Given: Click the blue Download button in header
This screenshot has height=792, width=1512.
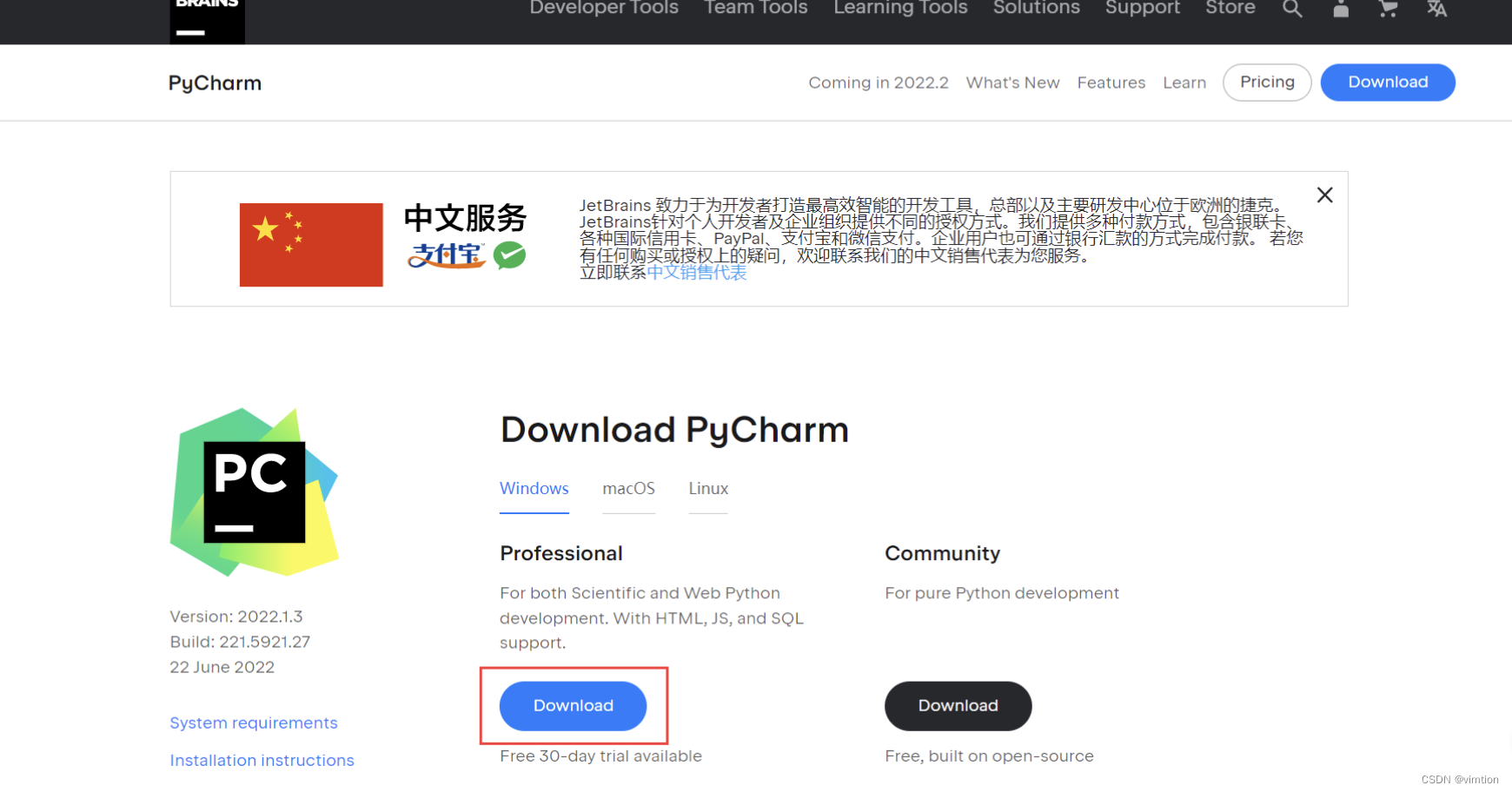Looking at the screenshot, I should [x=1388, y=82].
